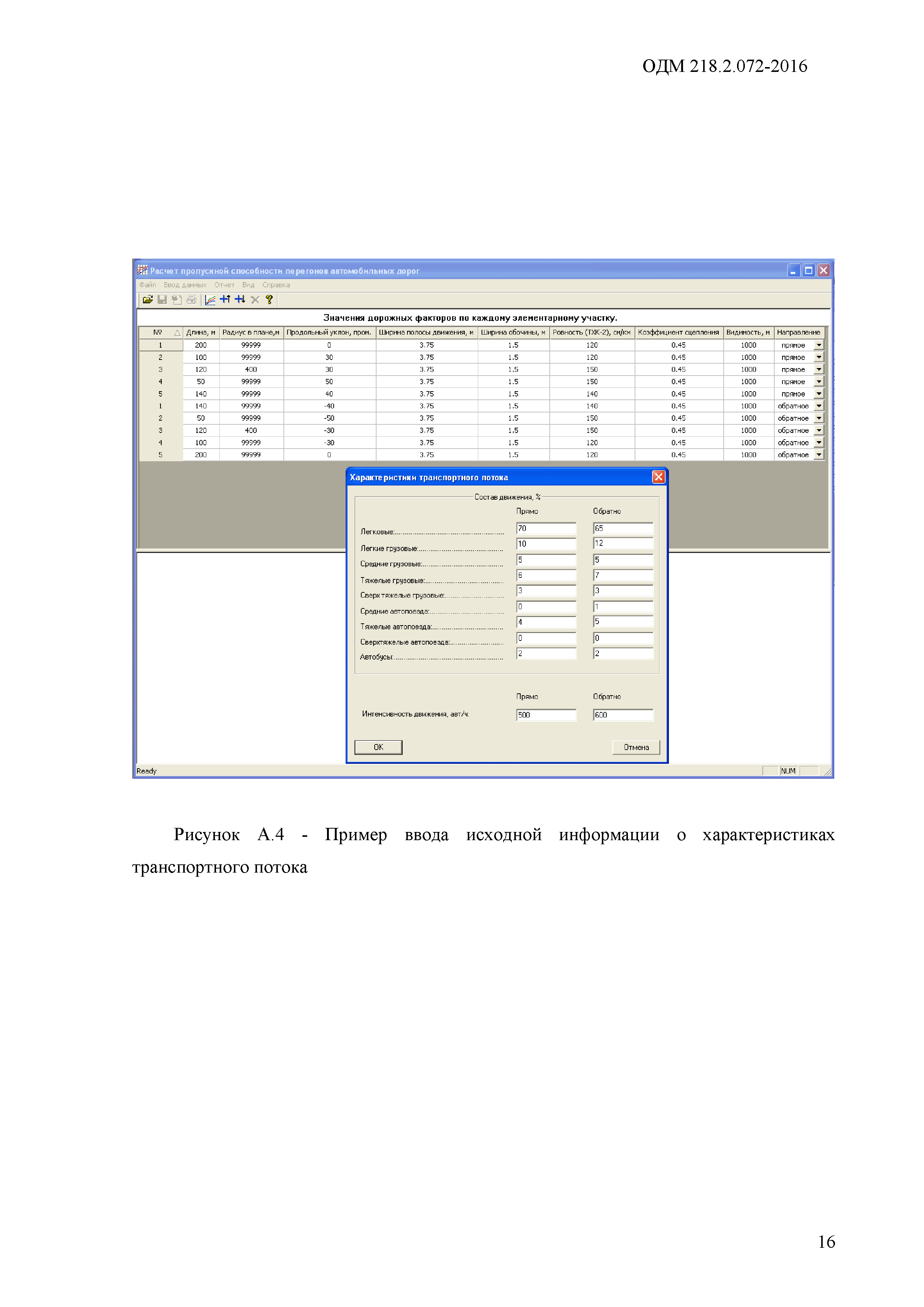The image size is (924, 1307).
Task: Open the Ввод данных menu
Action: [x=185, y=285]
